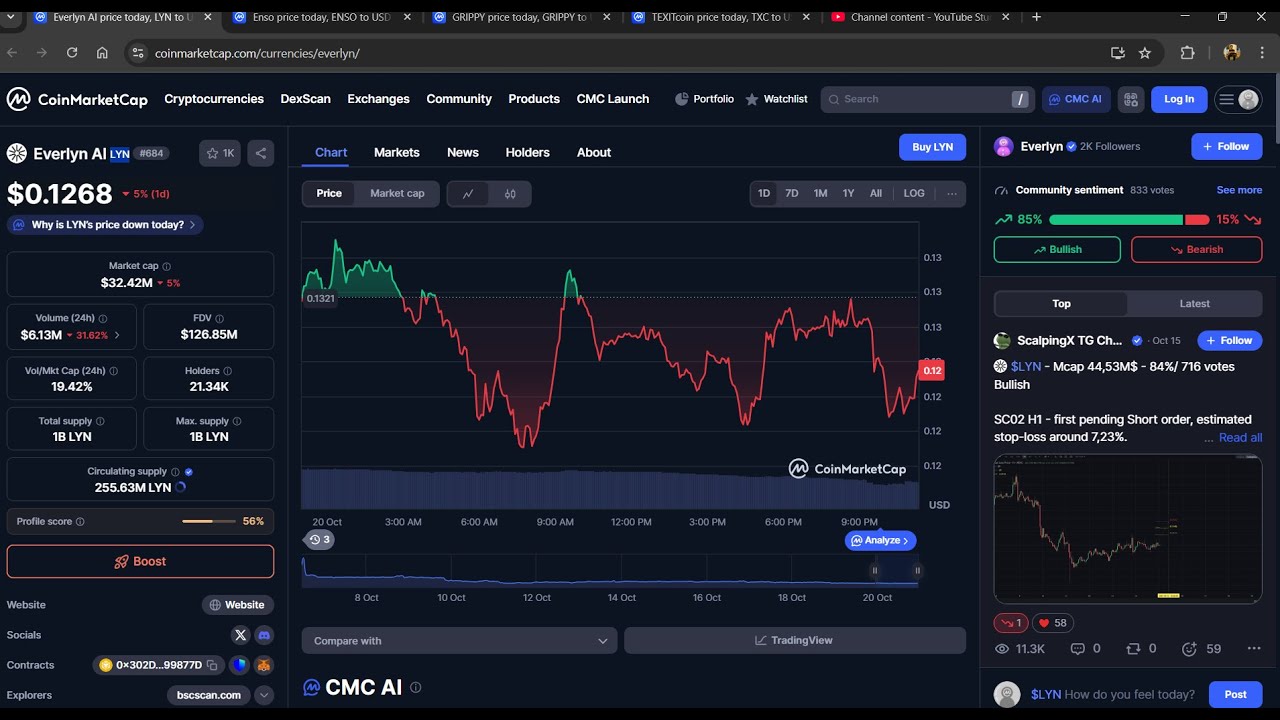
Task: Open ScalpingX post options ellipsis
Action: 1254,649
